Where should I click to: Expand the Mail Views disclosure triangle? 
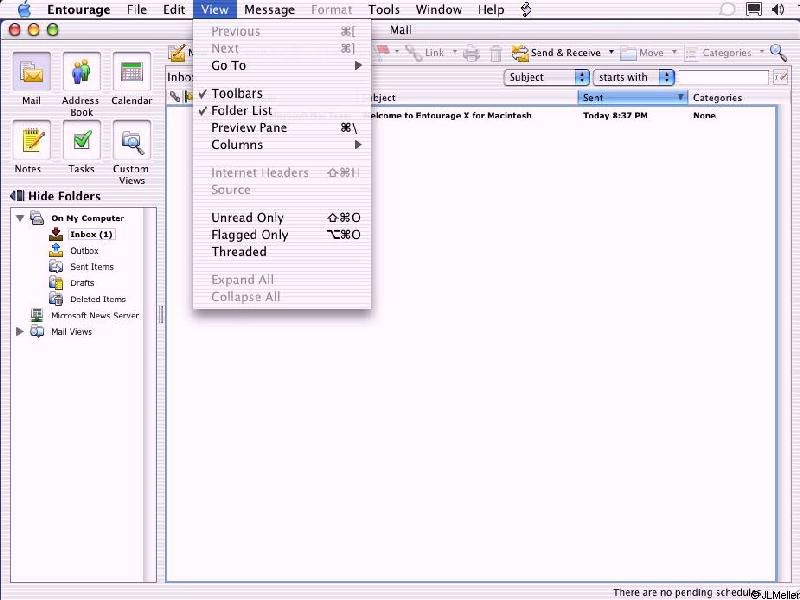(20, 332)
